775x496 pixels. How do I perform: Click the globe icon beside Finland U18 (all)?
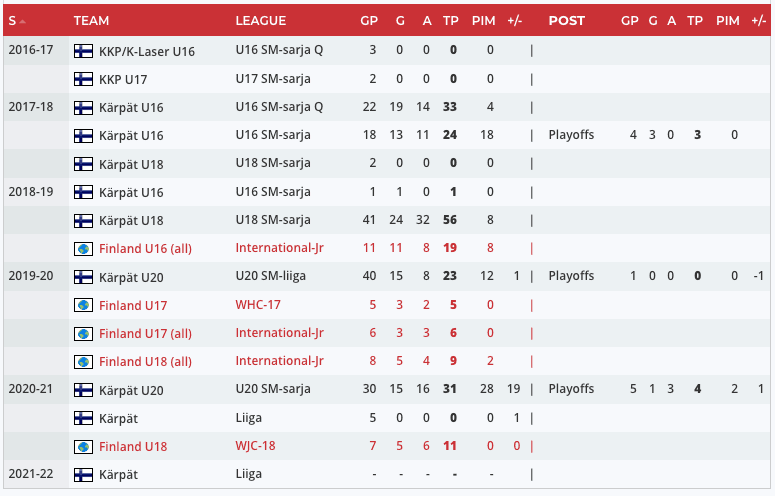pos(83,361)
